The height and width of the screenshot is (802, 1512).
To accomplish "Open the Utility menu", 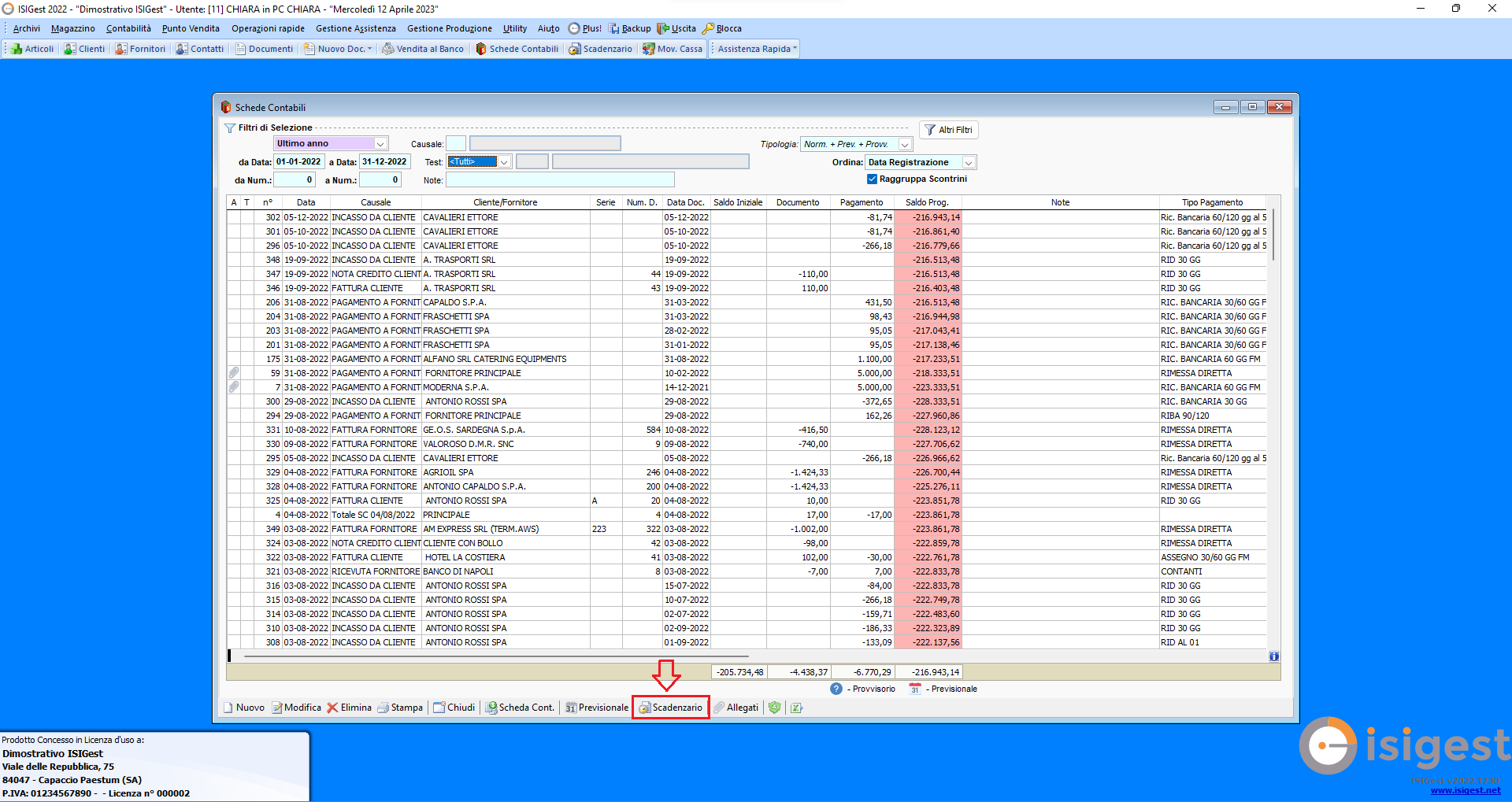I will coord(515,28).
